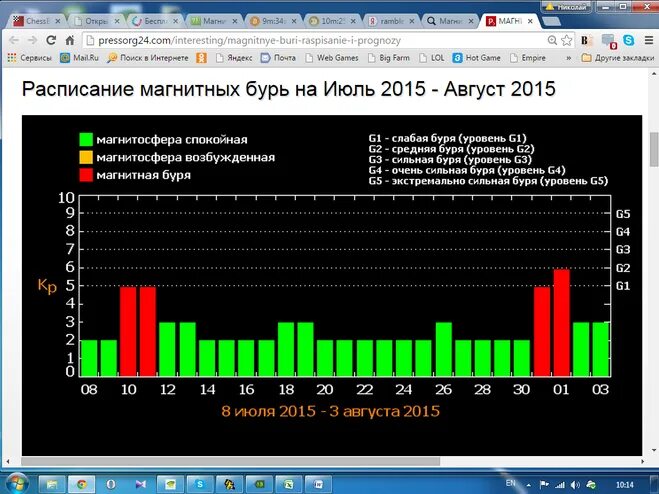659x494 pixels.
Task: Open the red B extension icon
Action: 585,40
